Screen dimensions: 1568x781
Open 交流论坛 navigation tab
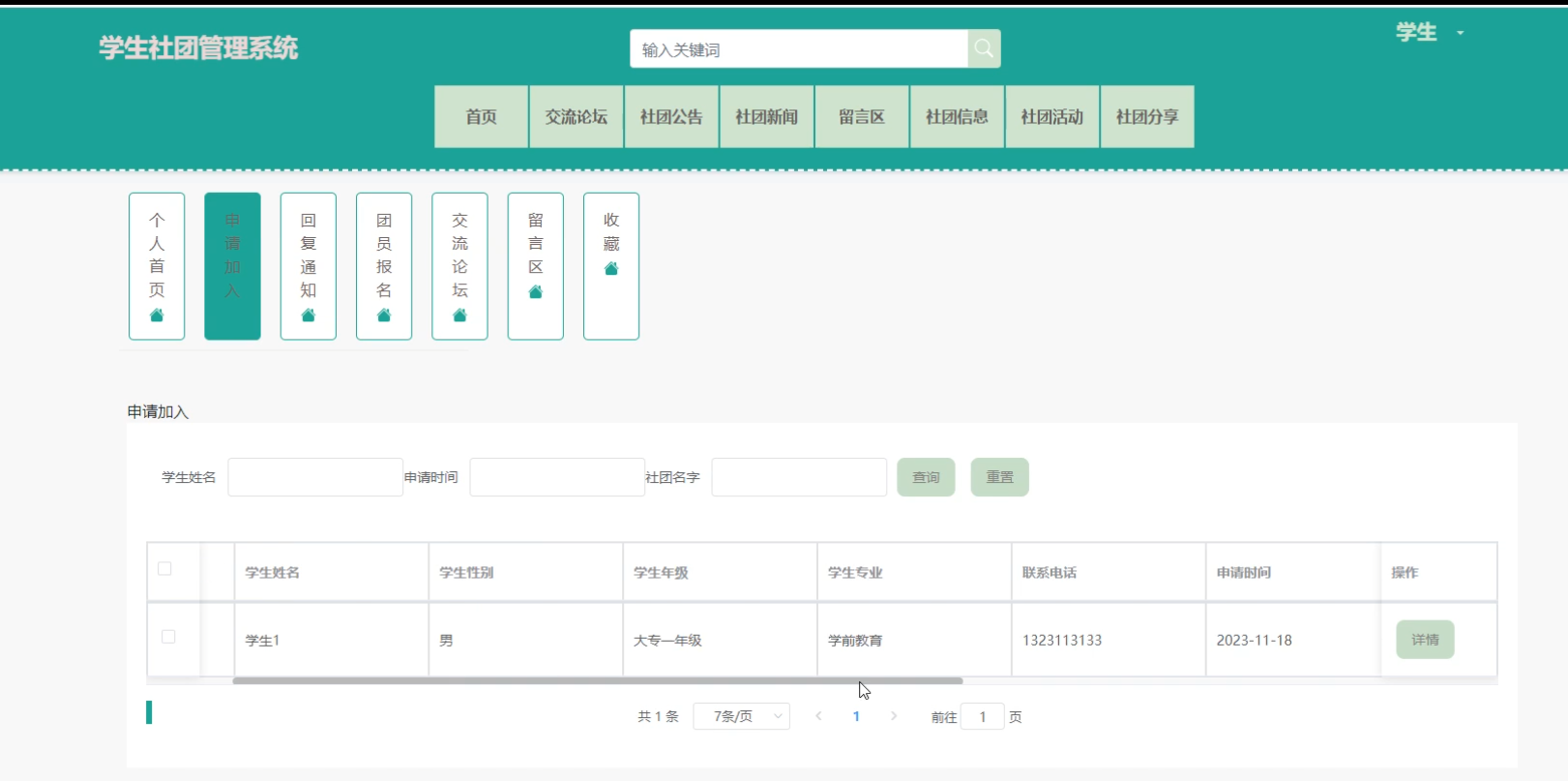click(x=577, y=116)
